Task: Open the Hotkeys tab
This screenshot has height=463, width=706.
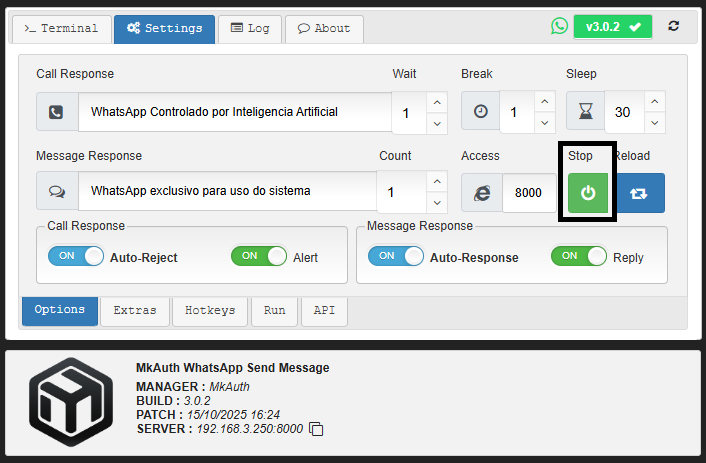Action: pyautogui.click(x=210, y=311)
